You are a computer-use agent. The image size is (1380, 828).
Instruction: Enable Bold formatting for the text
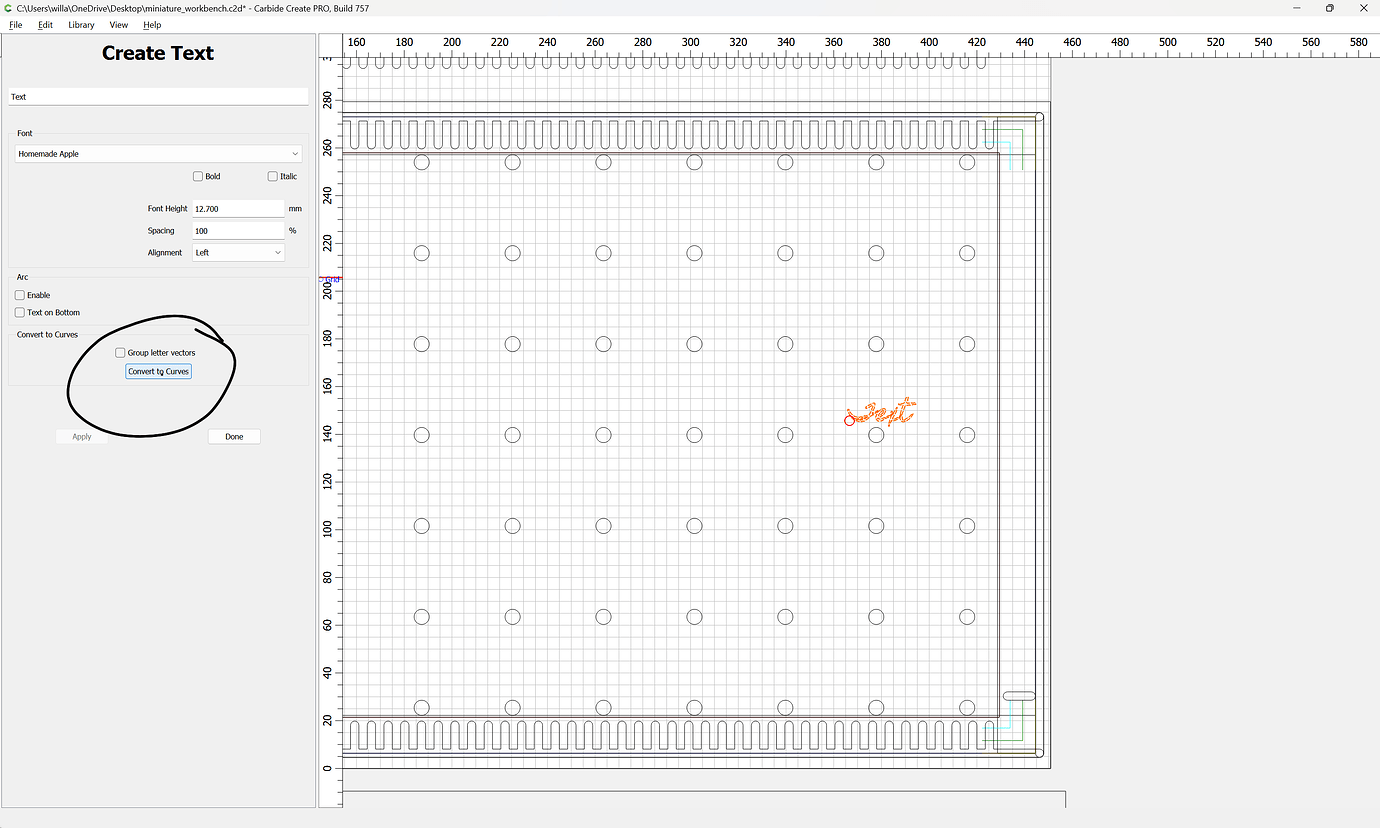197,176
